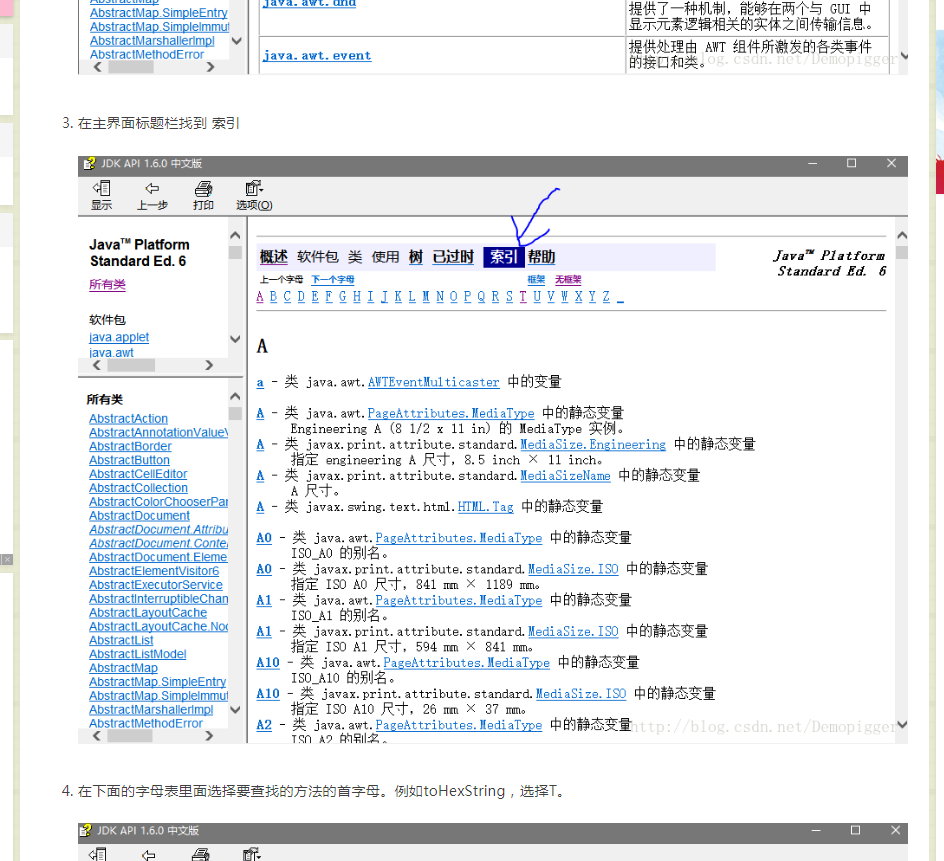The width and height of the screenshot is (944, 861).
Task: Open AbstractColorChooserPanel in class list
Action: (158, 502)
